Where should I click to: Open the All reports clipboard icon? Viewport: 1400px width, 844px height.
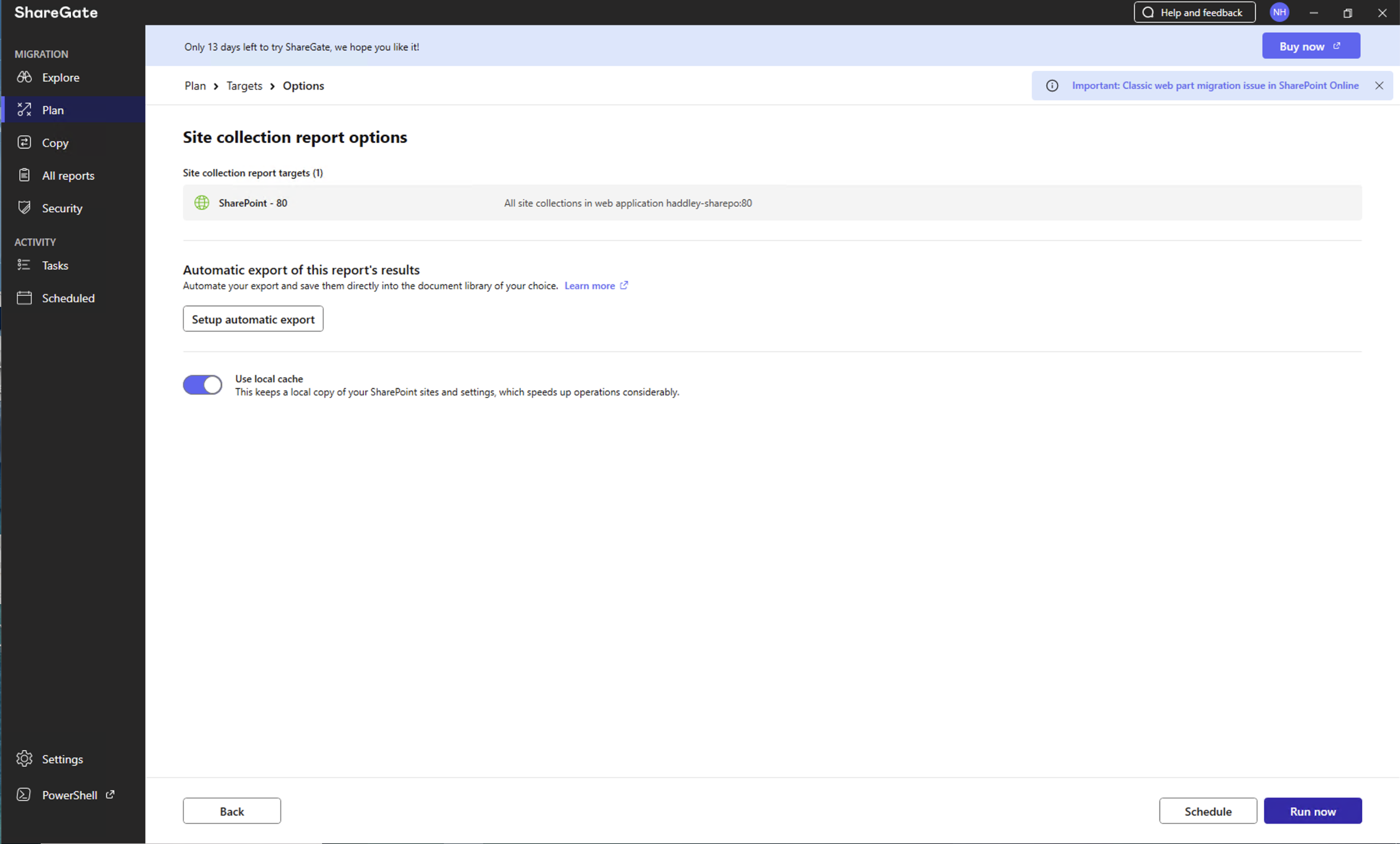click(24, 175)
